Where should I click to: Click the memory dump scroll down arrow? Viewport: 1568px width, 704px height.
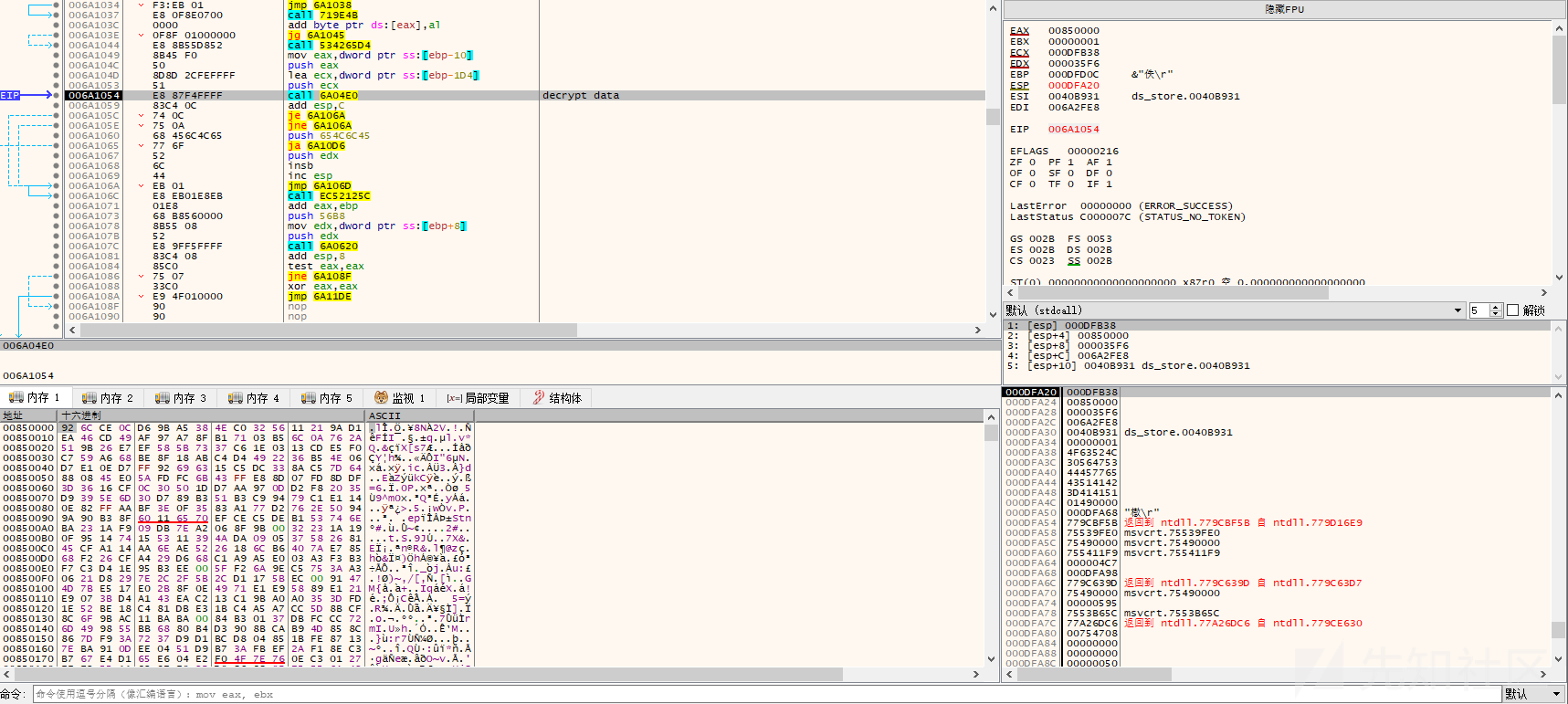coord(992,660)
